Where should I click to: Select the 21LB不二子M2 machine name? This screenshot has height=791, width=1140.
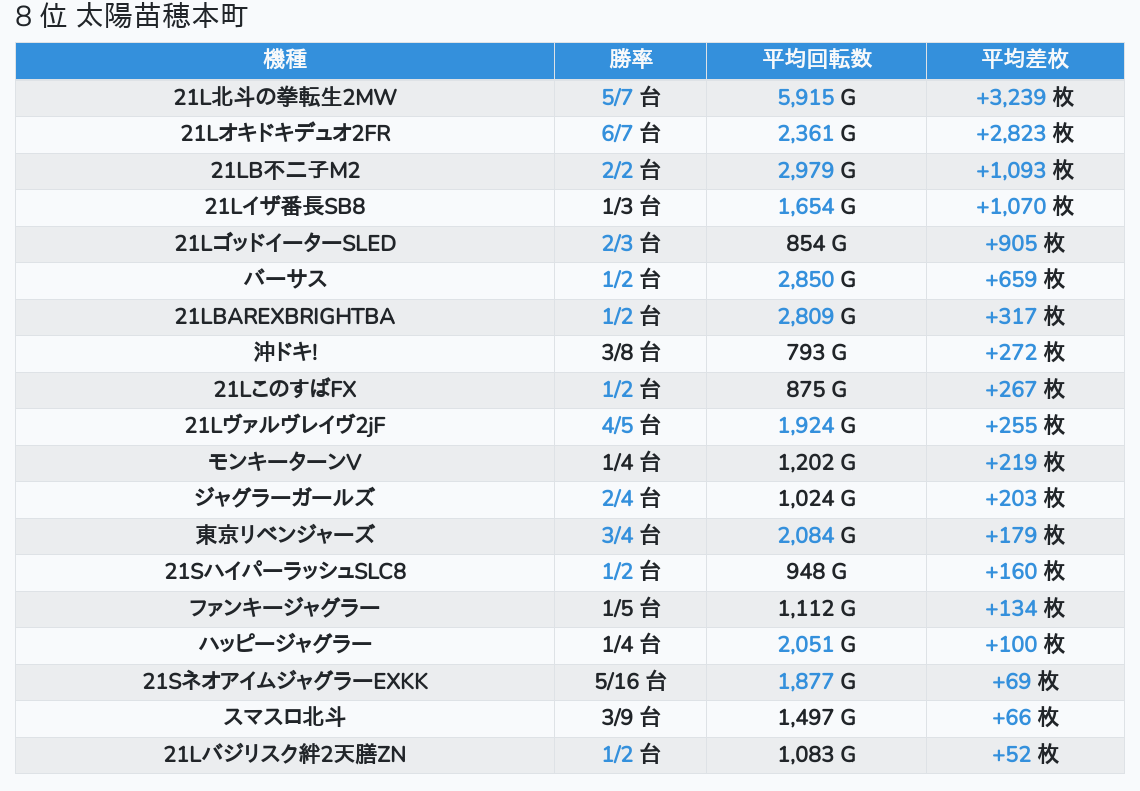285,171
